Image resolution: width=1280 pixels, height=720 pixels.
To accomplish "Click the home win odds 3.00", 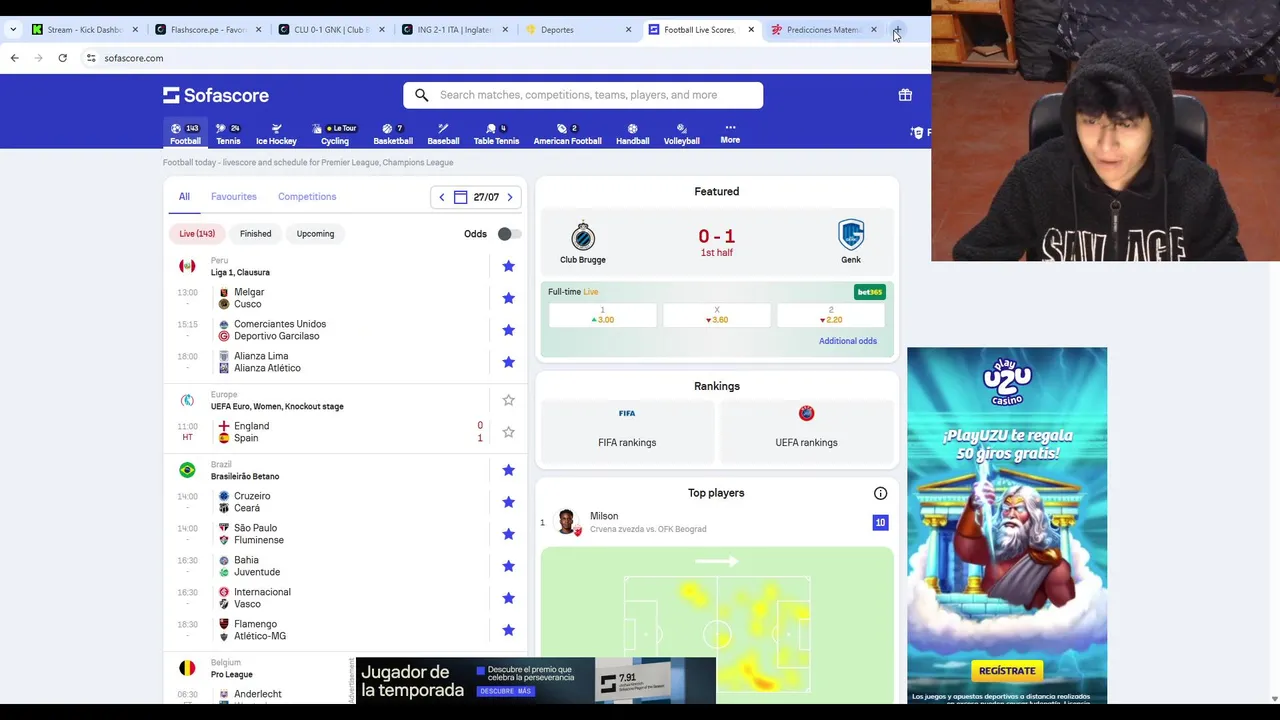I will (x=602, y=315).
